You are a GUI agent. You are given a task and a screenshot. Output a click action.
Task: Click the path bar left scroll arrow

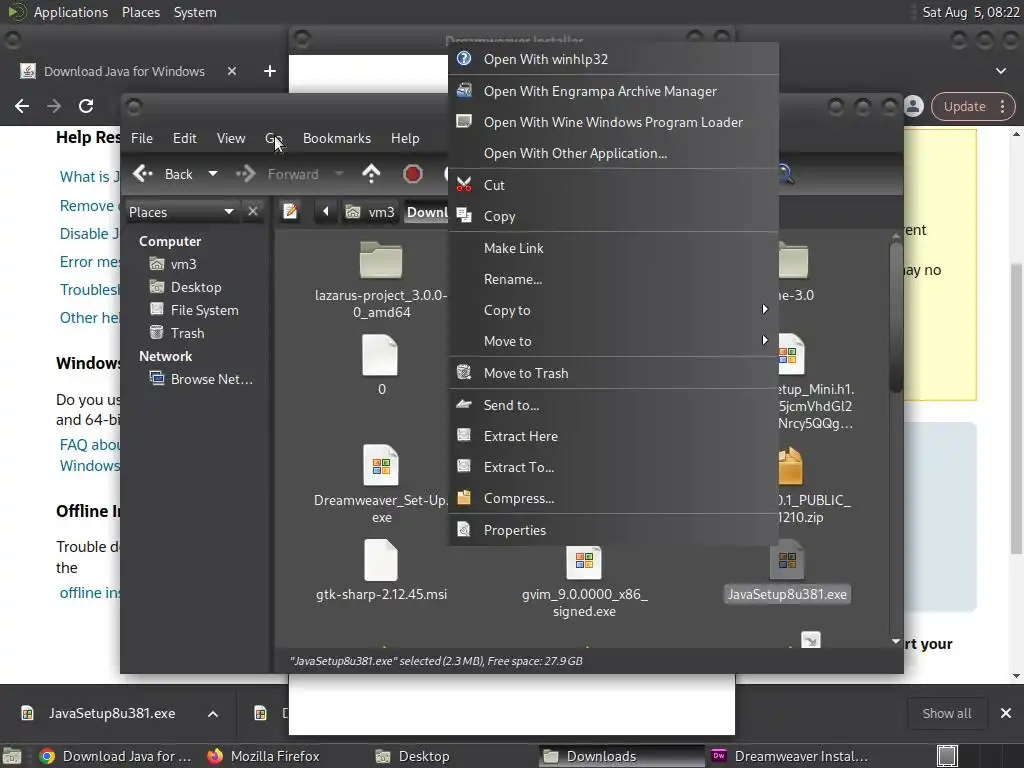pyautogui.click(x=326, y=212)
